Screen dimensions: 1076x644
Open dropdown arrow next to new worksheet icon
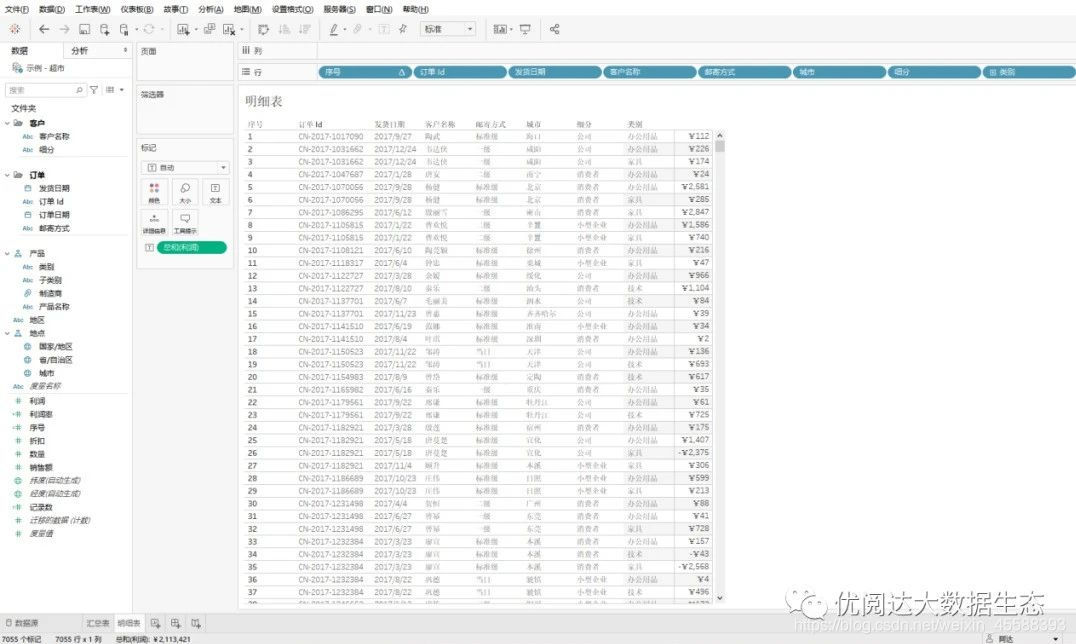click(x=196, y=30)
